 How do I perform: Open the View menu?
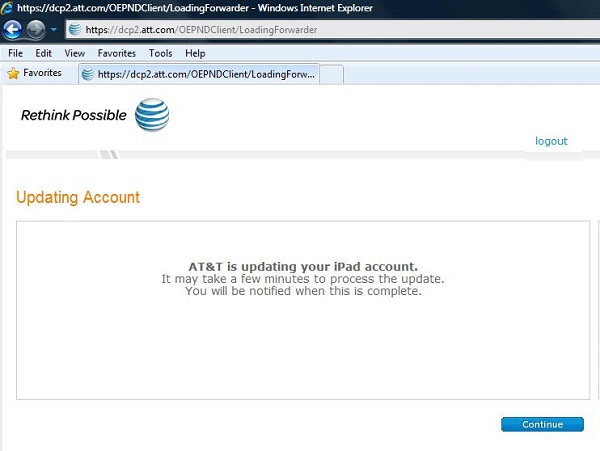pos(75,53)
